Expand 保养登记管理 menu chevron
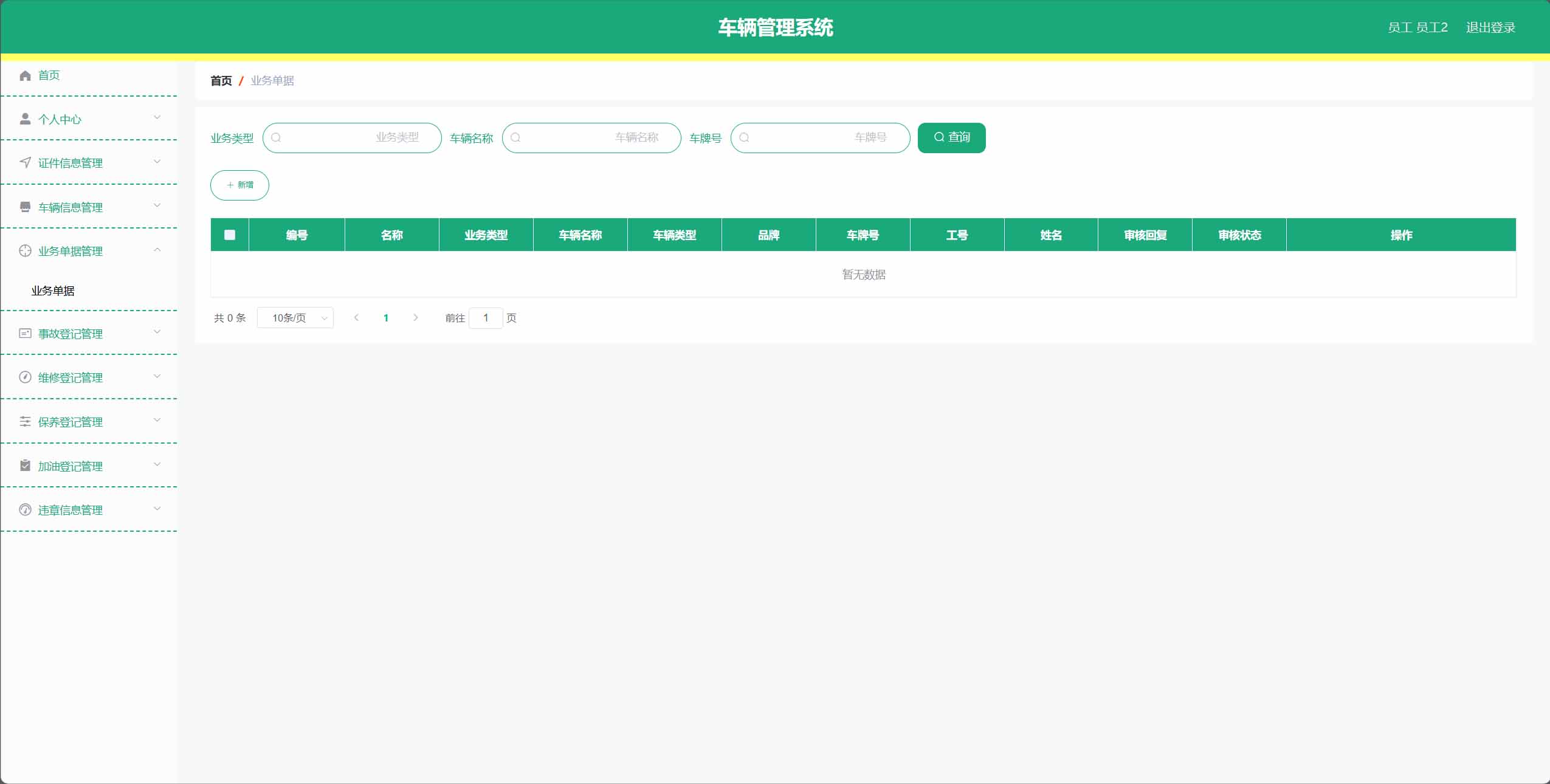The image size is (1550, 784). coord(157,420)
